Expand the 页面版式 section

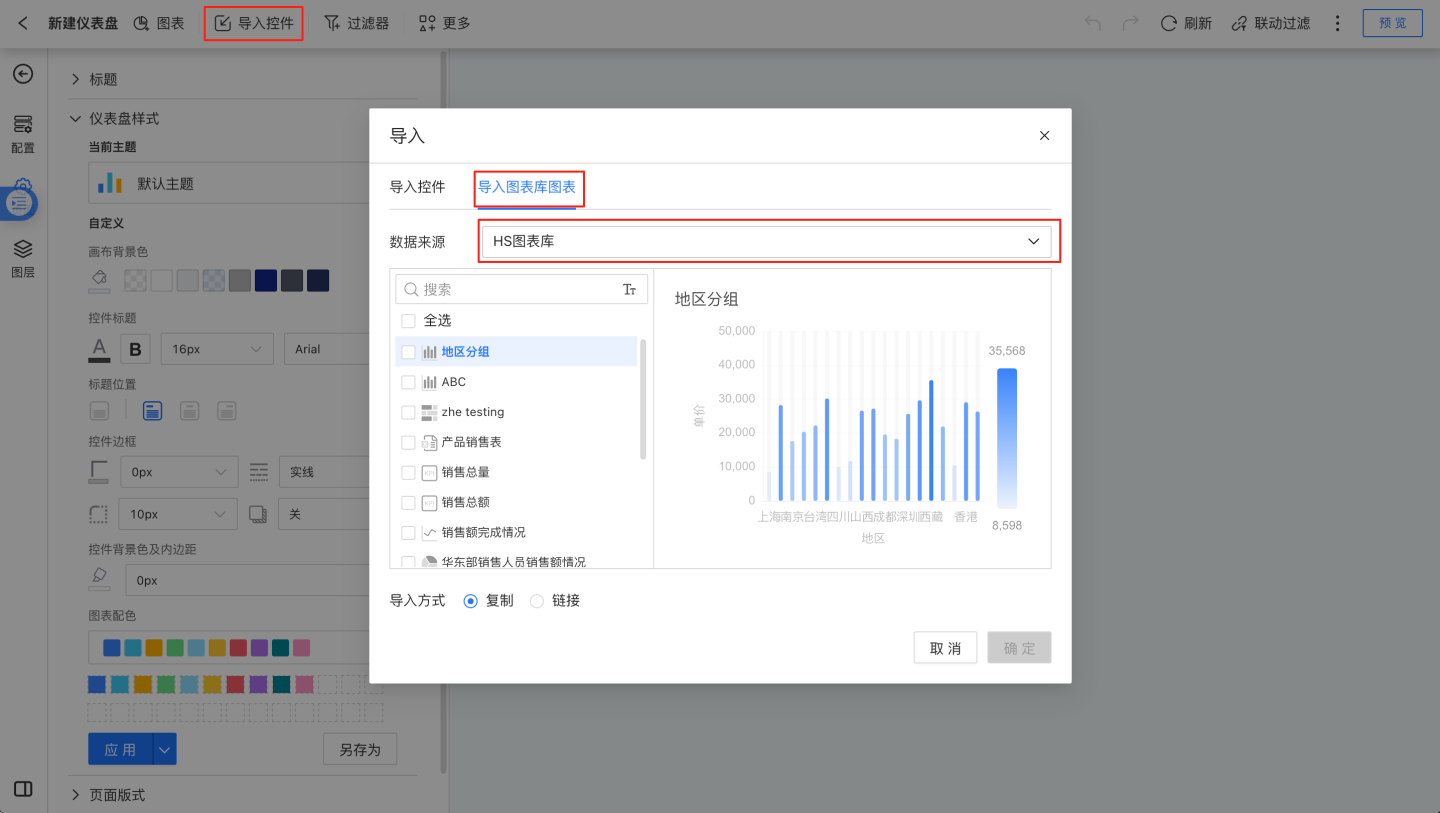[x=76, y=795]
